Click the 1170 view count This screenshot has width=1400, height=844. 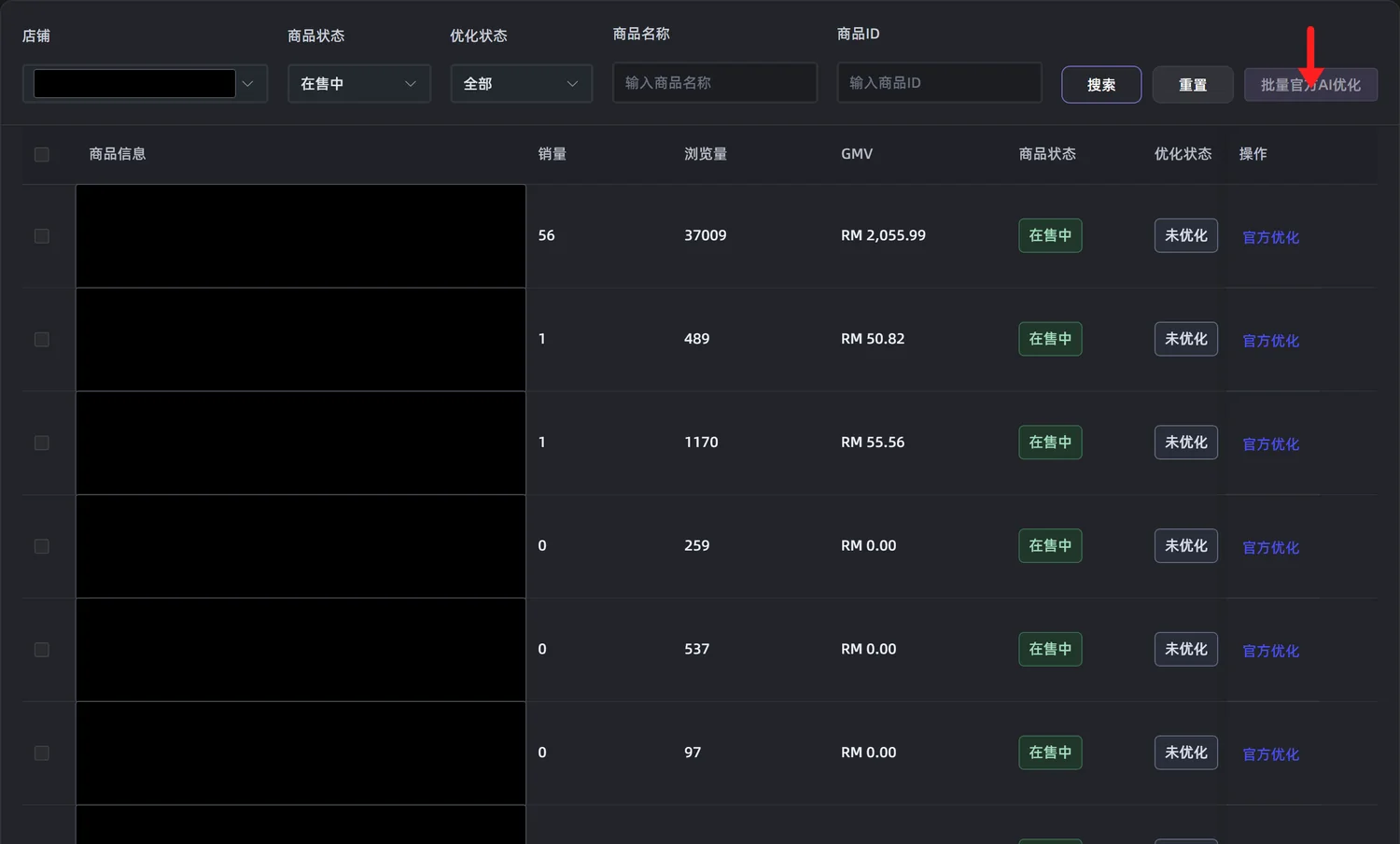click(701, 443)
